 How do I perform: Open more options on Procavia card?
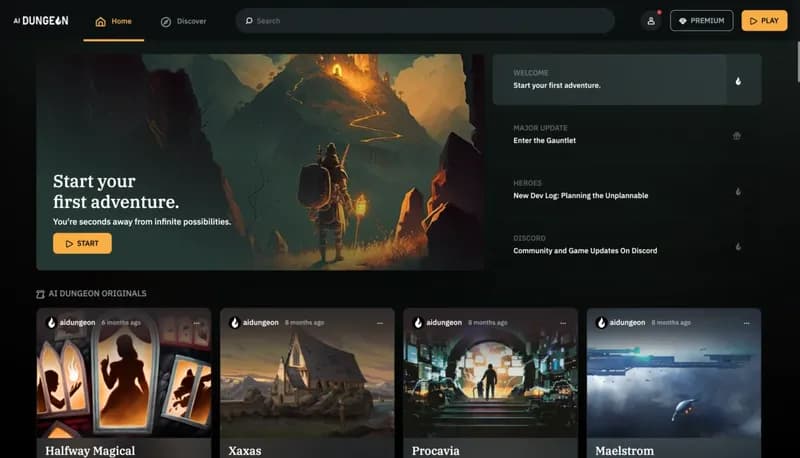click(x=563, y=323)
